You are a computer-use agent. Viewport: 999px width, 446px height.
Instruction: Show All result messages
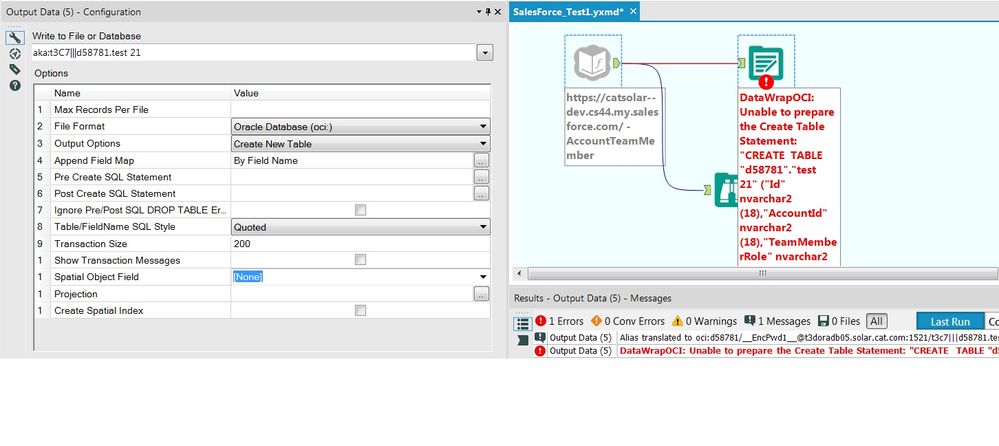point(876,321)
